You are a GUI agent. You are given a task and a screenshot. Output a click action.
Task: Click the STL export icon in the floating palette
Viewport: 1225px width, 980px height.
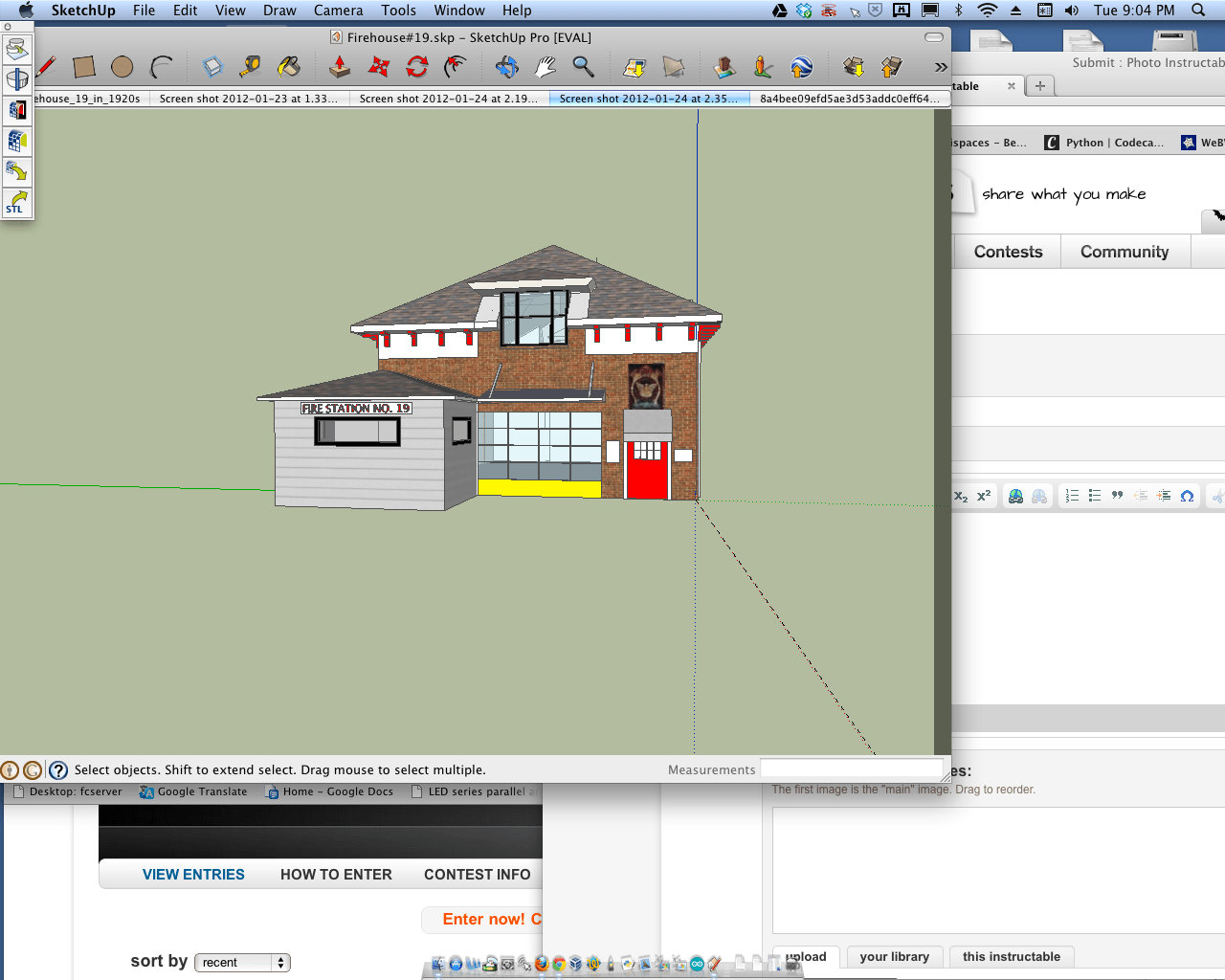(17, 202)
